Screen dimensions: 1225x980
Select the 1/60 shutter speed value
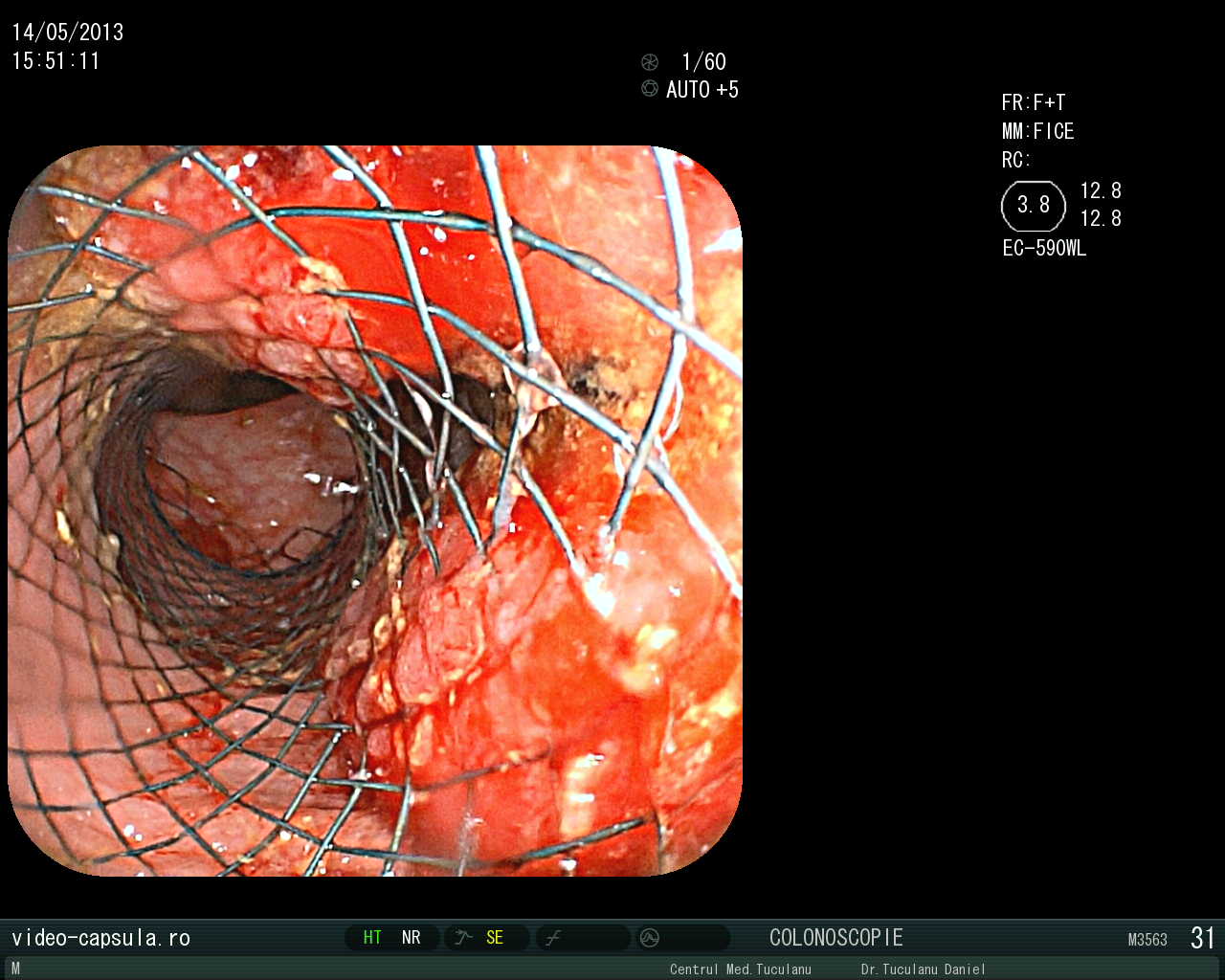click(x=703, y=62)
